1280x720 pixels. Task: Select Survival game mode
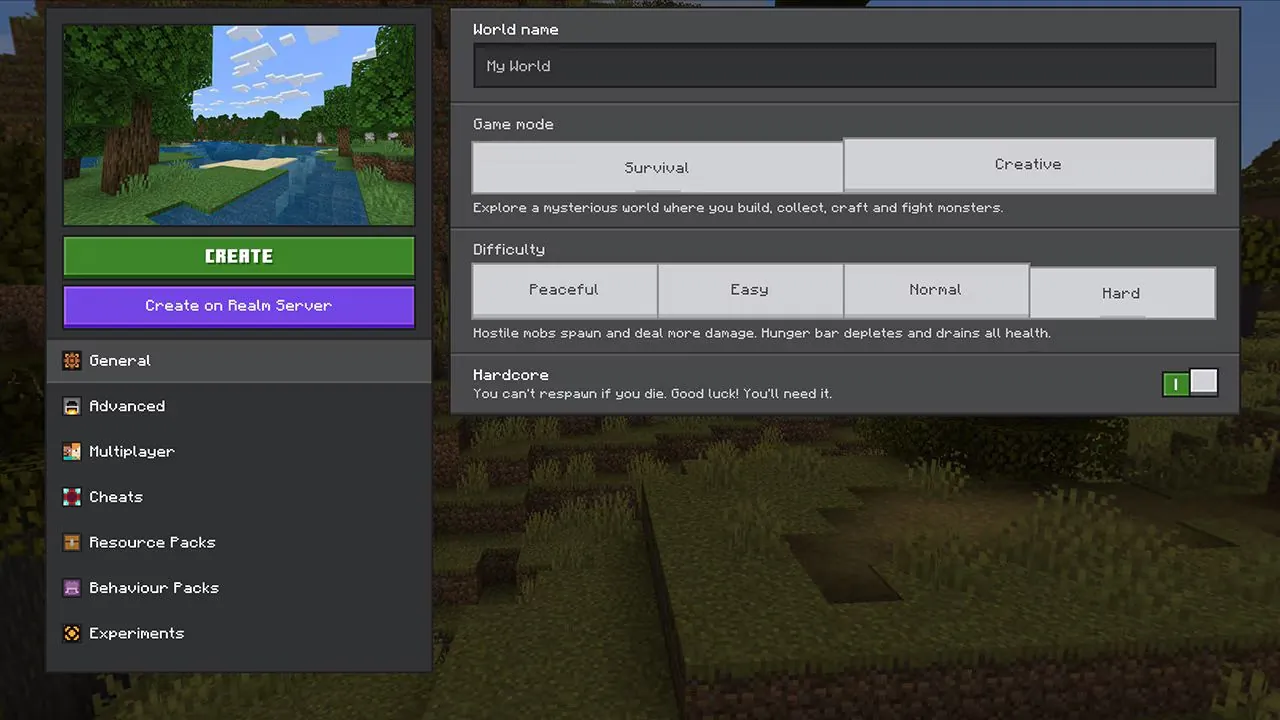(x=657, y=167)
